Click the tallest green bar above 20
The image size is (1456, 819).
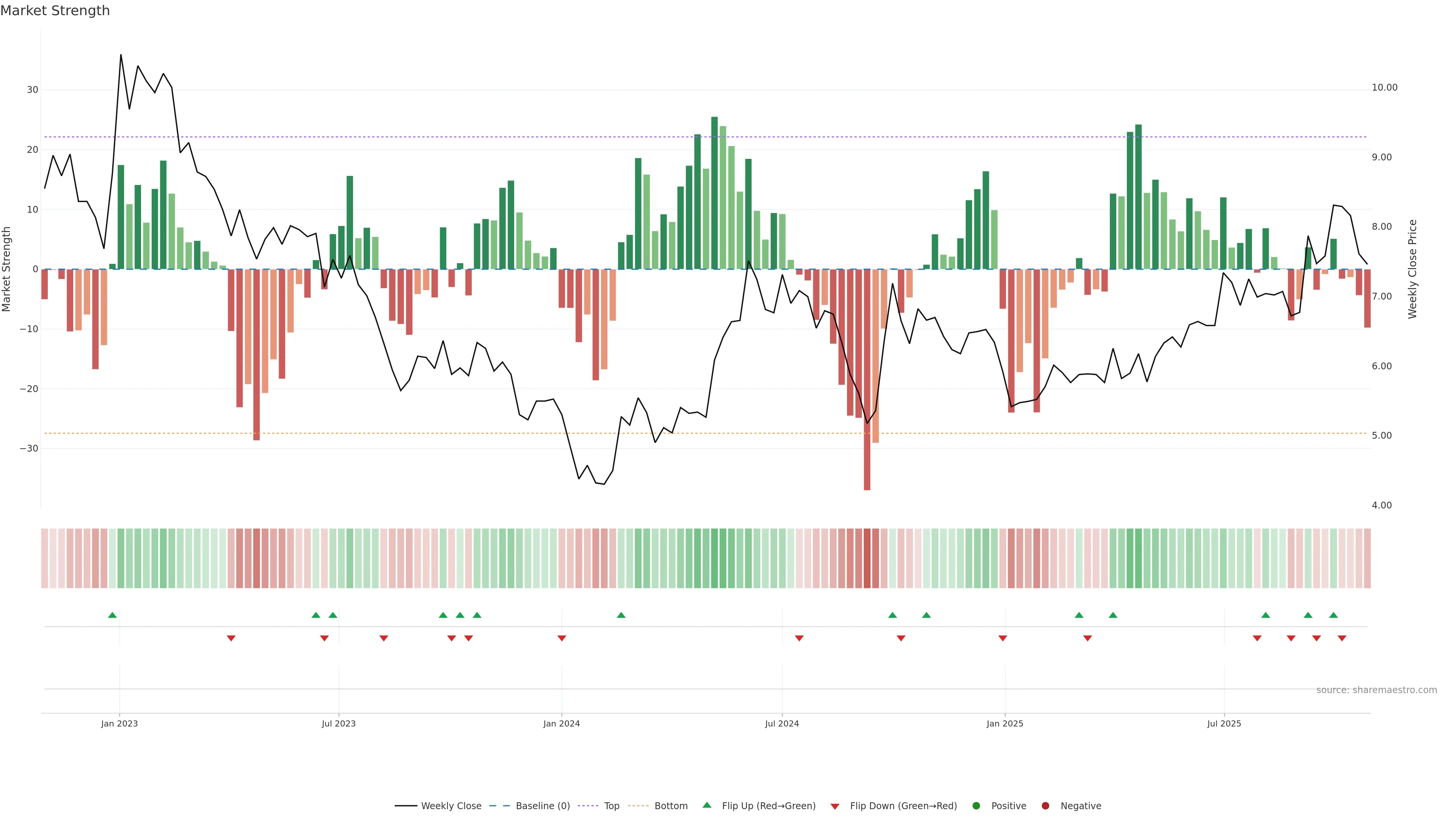(x=714, y=192)
